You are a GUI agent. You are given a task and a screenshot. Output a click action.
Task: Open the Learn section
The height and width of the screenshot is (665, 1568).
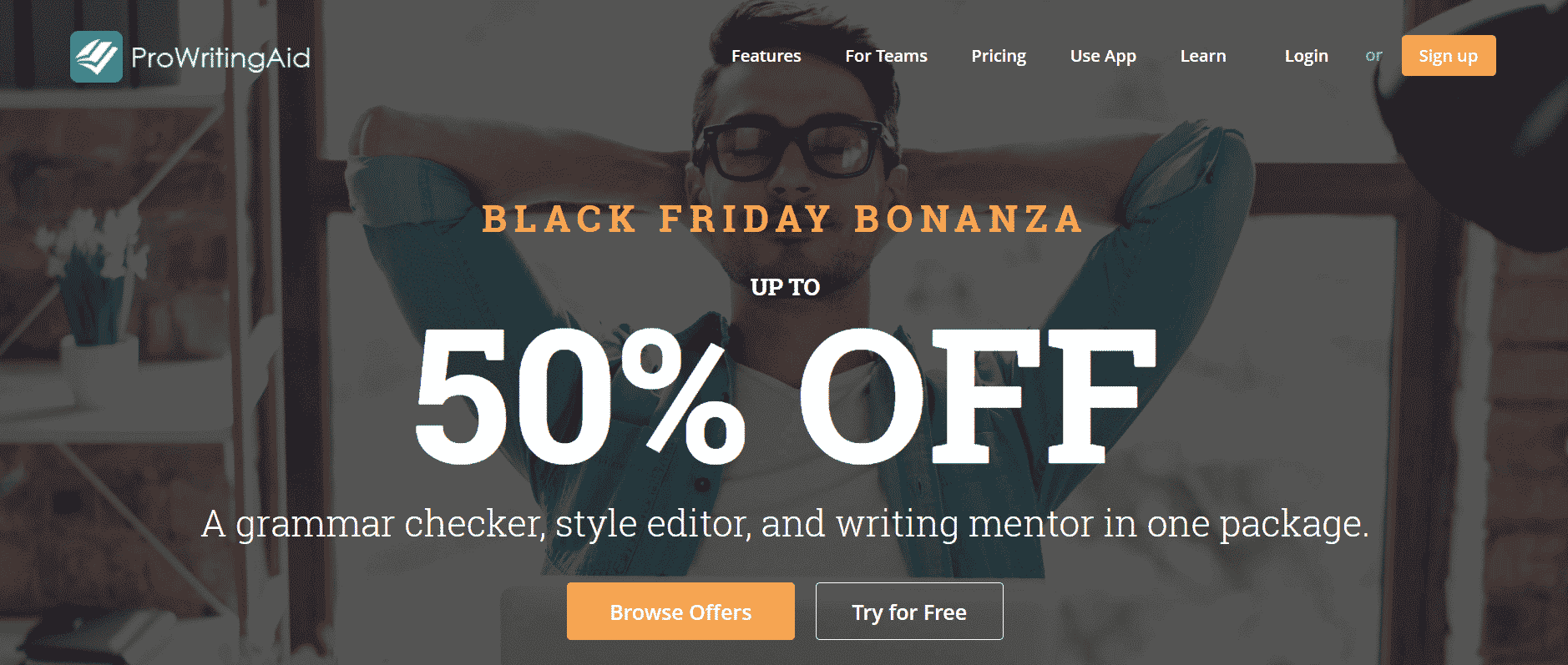coord(1203,56)
